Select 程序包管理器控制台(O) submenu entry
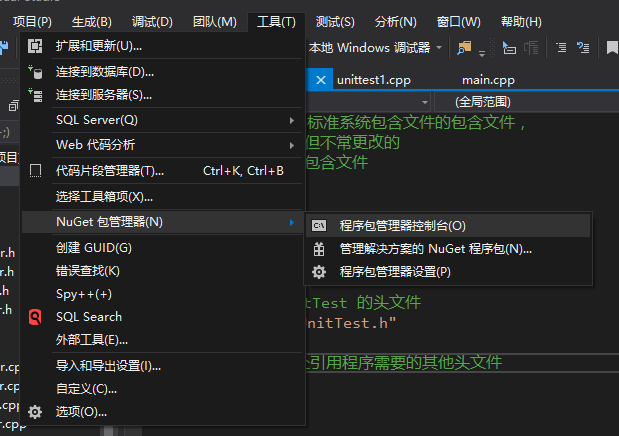Screen dimensions: 619x436 pos(448,226)
